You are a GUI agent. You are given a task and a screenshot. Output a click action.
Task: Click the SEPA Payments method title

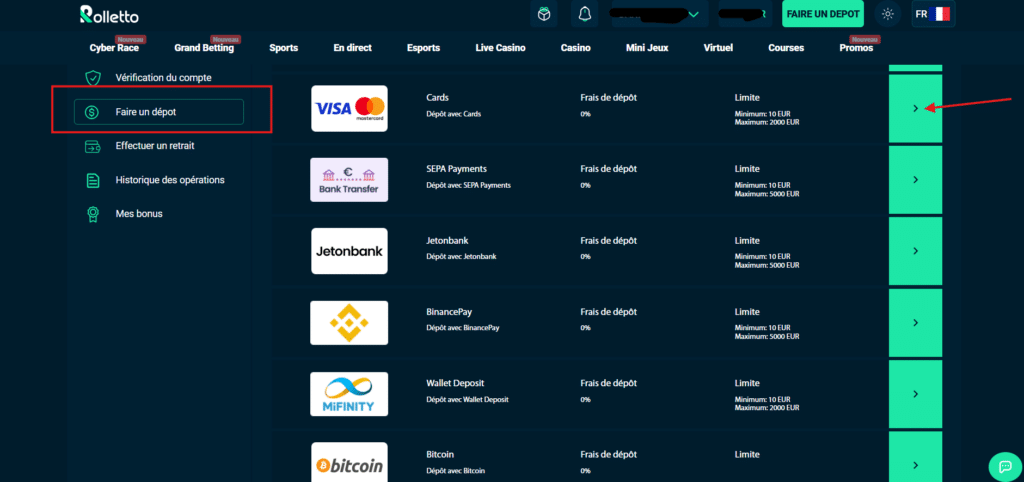pyautogui.click(x=456, y=169)
